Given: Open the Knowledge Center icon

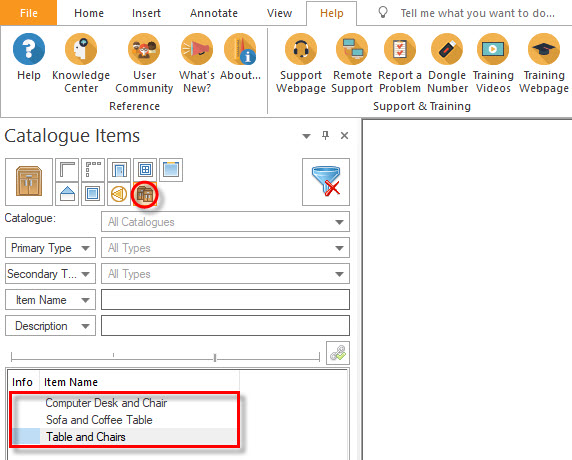Looking at the screenshot, I should click(81, 49).
